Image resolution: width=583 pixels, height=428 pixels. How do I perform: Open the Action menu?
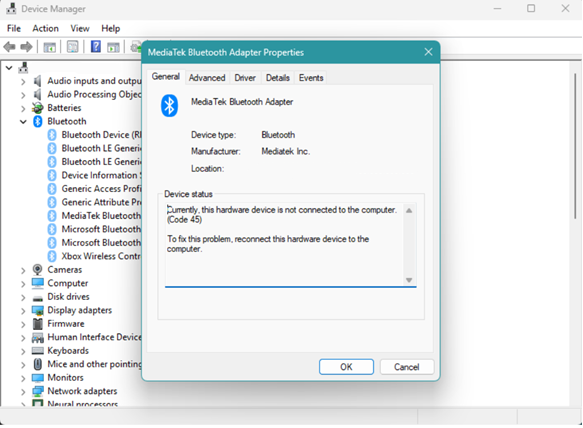click(x=45, y=29)
